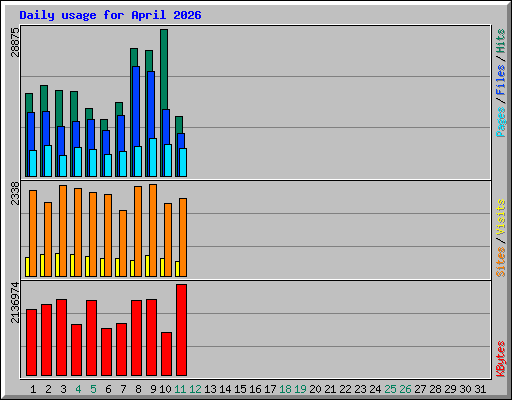Select day 16 on the x-axis
The image size is (512, 400).
click(x=255, y=389)
